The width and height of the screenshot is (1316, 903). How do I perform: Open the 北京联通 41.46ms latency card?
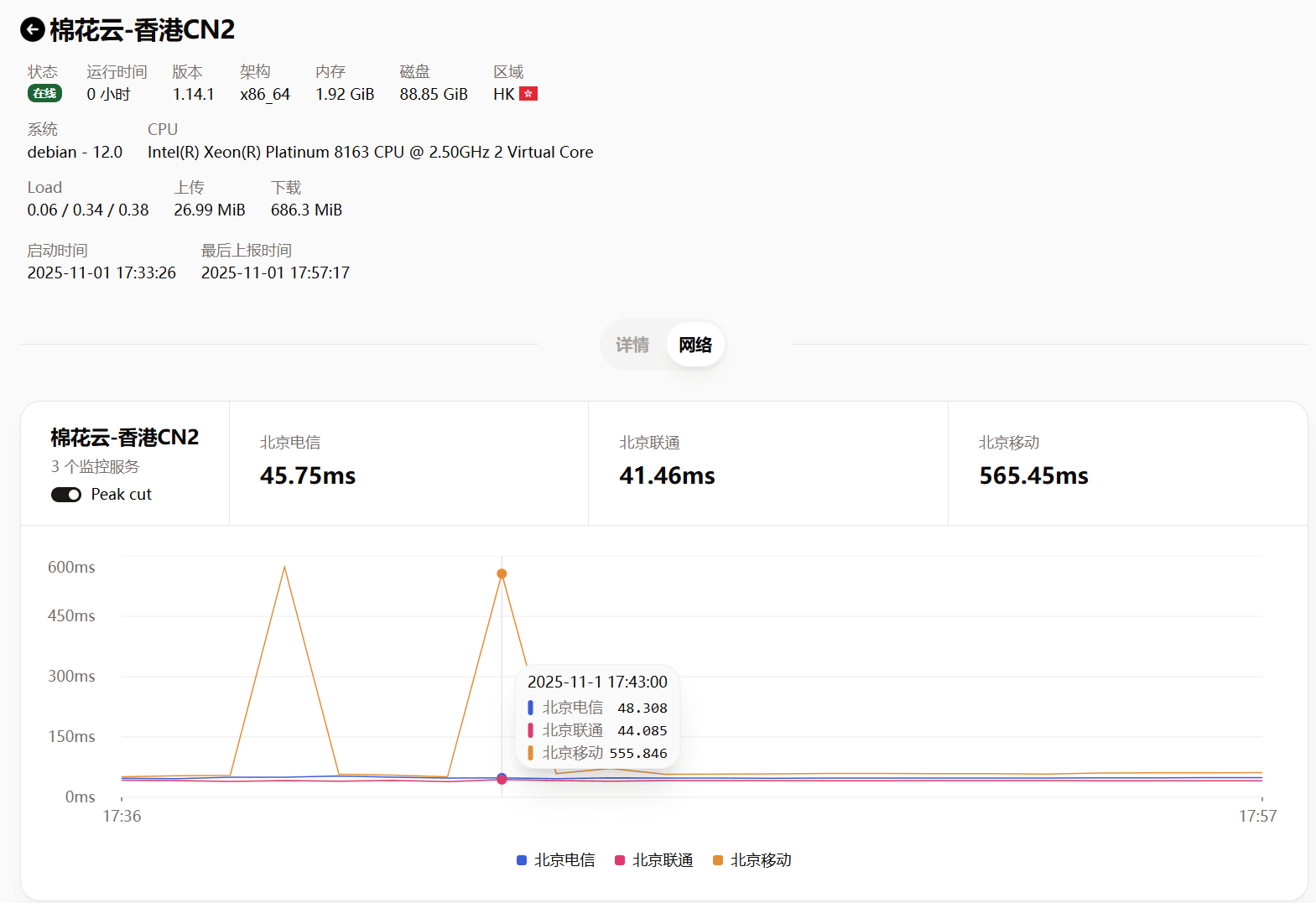tap(768, 463)
